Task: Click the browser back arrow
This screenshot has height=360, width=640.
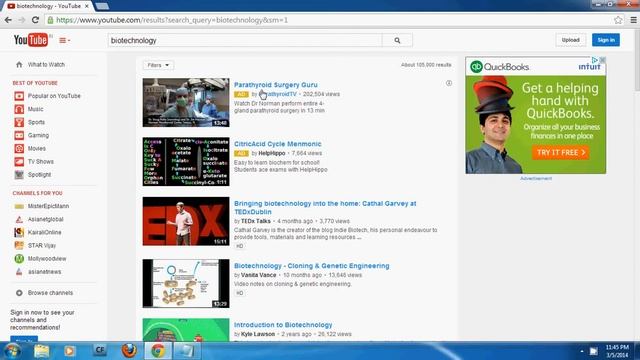Action: (8, 20)
